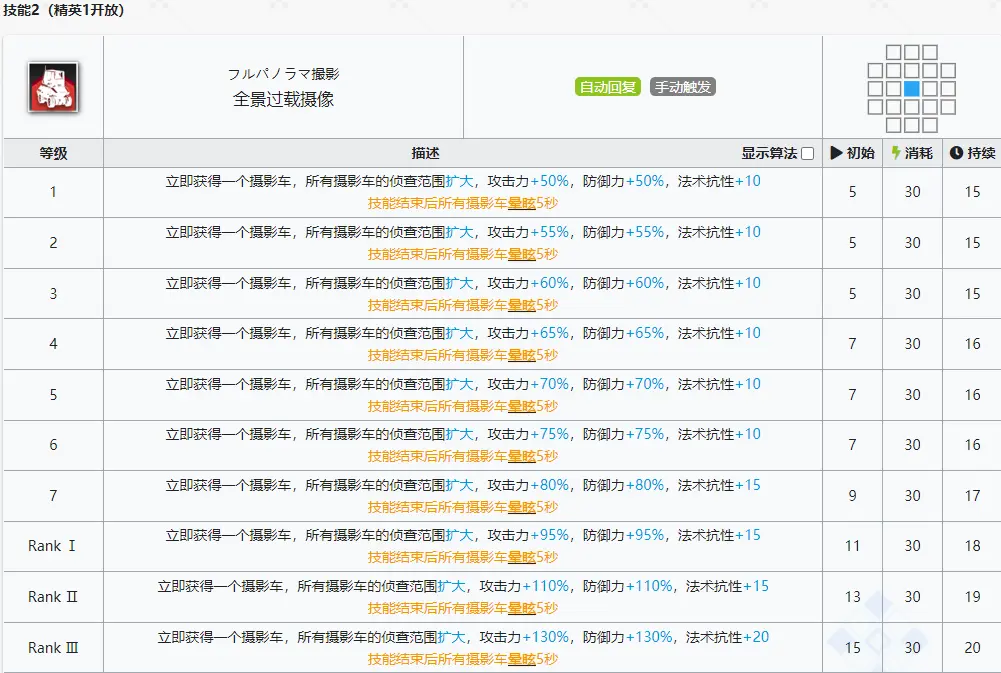Open 晕眩 link in Rank Ⅲ row
The height and width of the screenshot is (673, 1001).
point(522,659)
